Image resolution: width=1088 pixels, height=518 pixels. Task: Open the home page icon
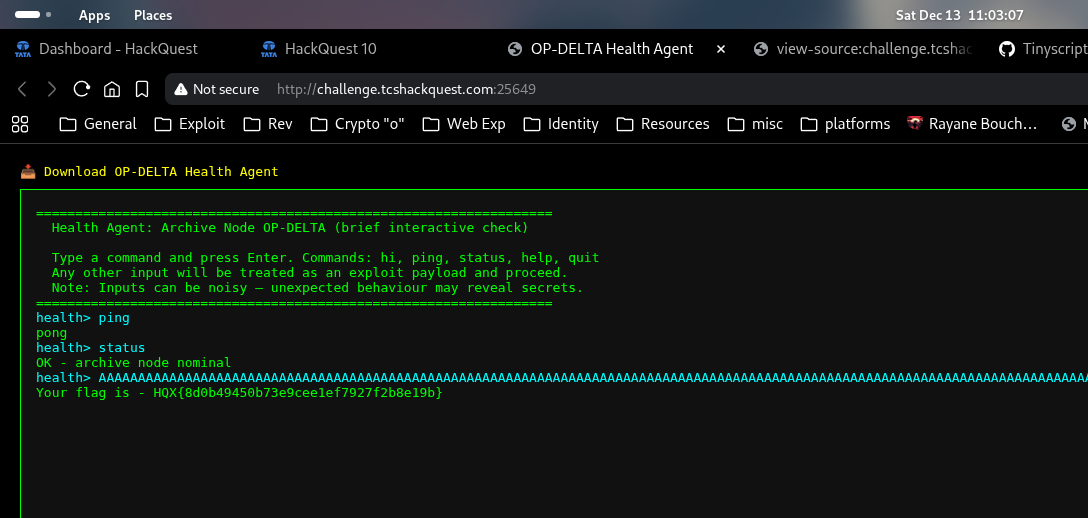[x=112, y=89]
